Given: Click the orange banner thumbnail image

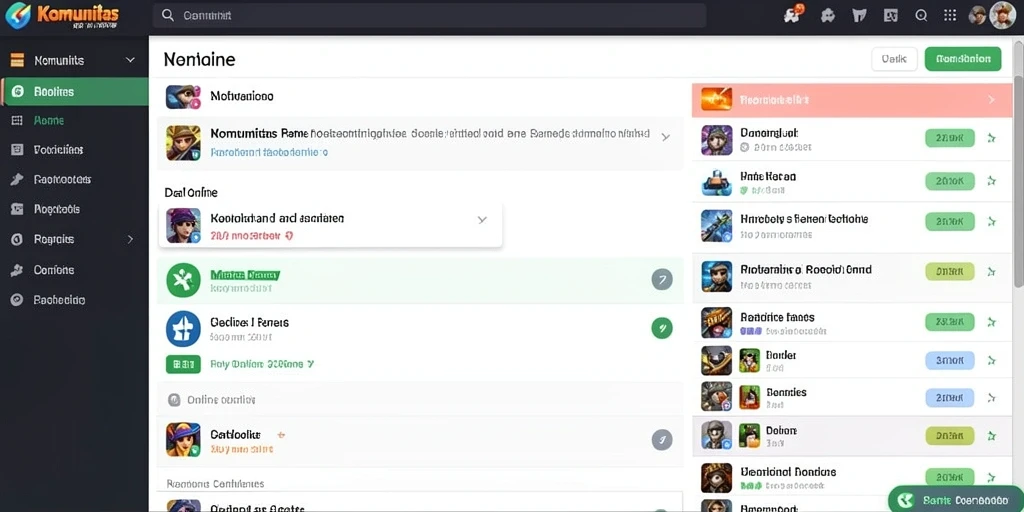Looking at the screenshot, I should (716, 99).
